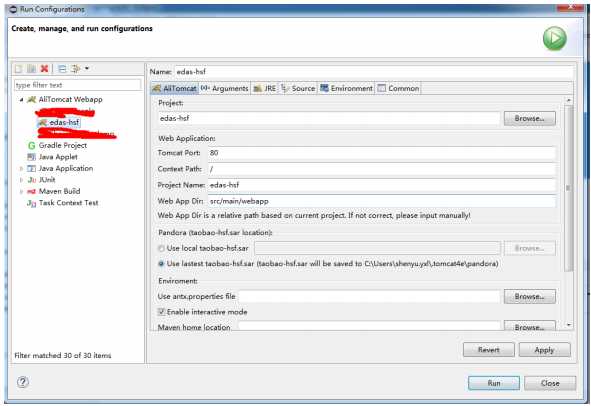The width and height of the screenshot is (591, 406).
Task: Select Use local taobao-hsf.sar radio button
Action: click(161, 248)
